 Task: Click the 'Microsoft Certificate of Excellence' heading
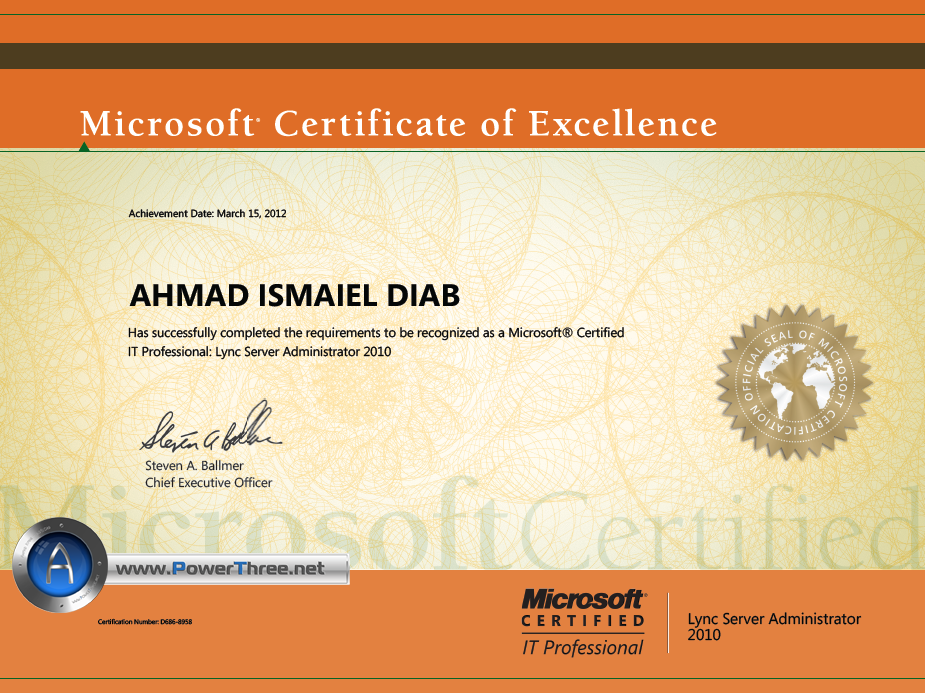pos(398,123)
